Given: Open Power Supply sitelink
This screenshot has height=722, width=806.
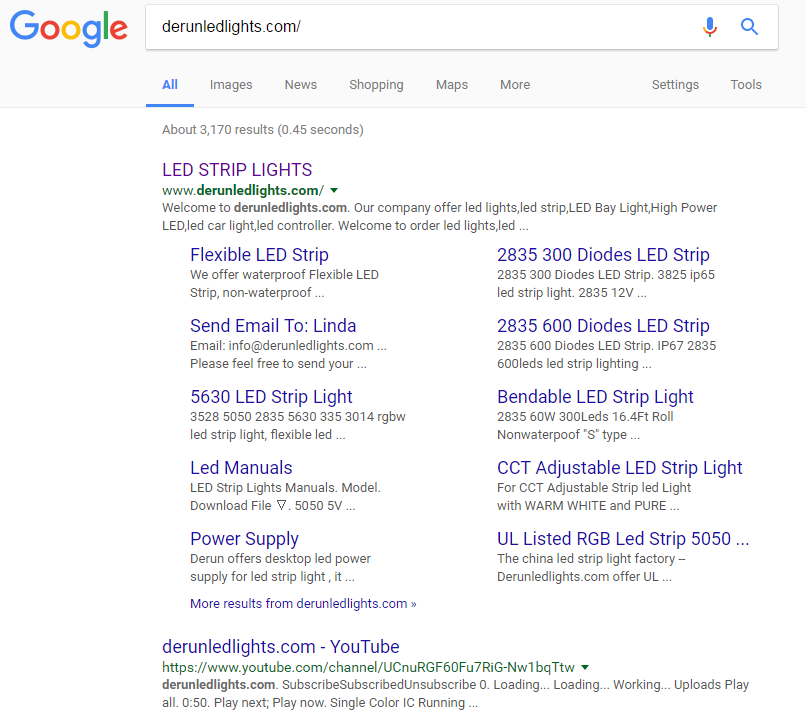Looking at the screenshot, I should click(x=244, y=539).
